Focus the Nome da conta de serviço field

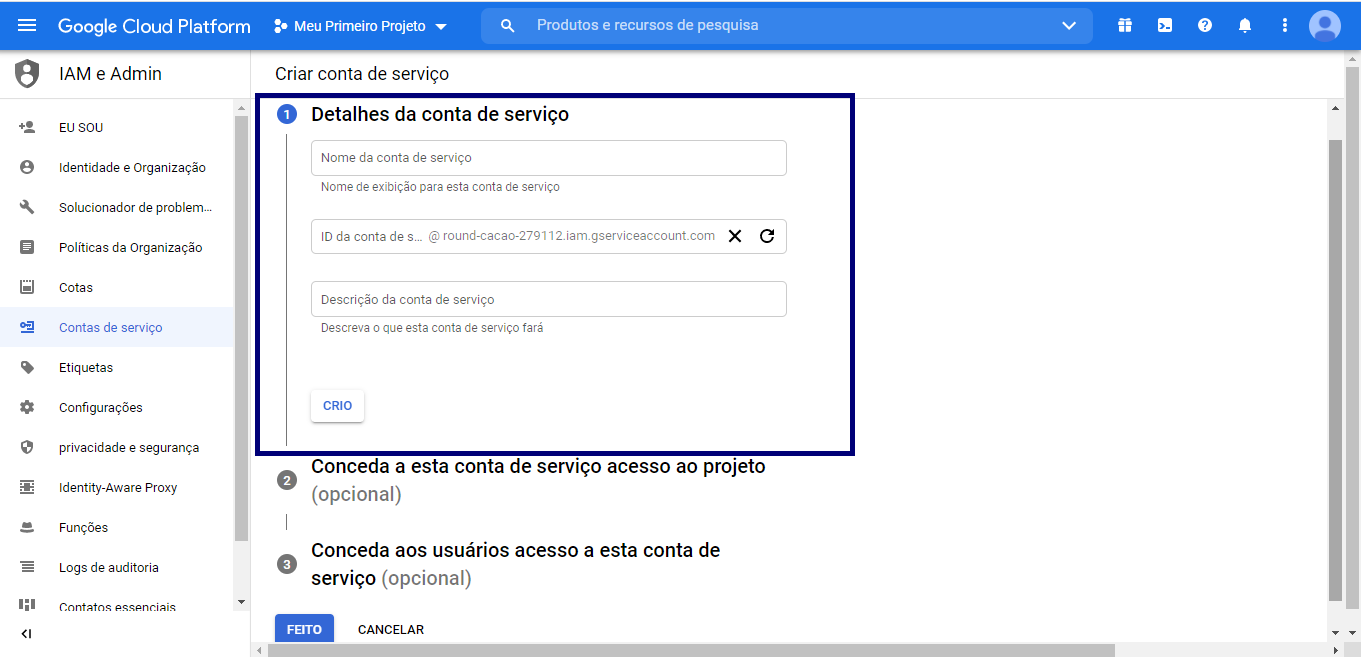point(548,158)
